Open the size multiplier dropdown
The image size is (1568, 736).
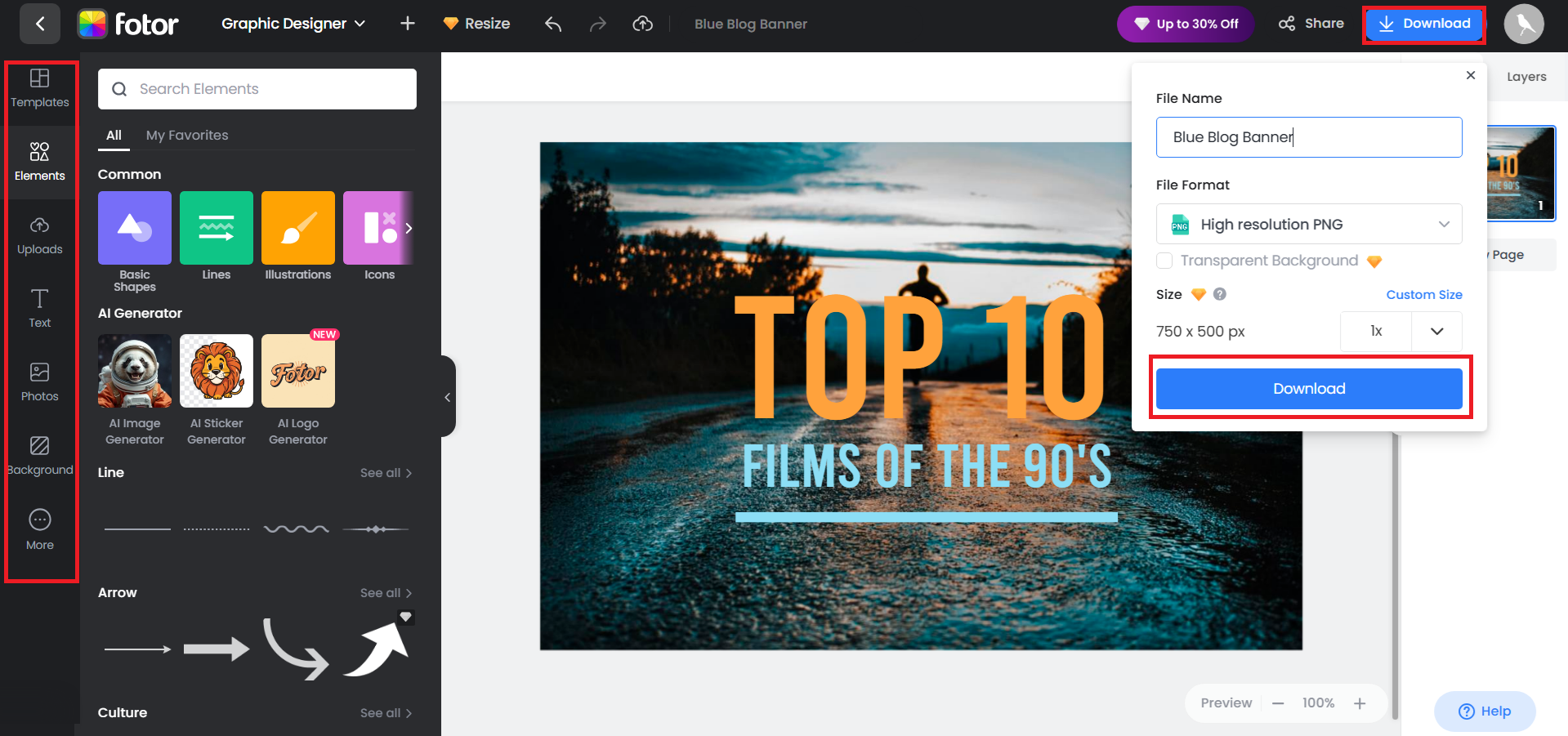pyautogui.click(x=1436, y=331)
